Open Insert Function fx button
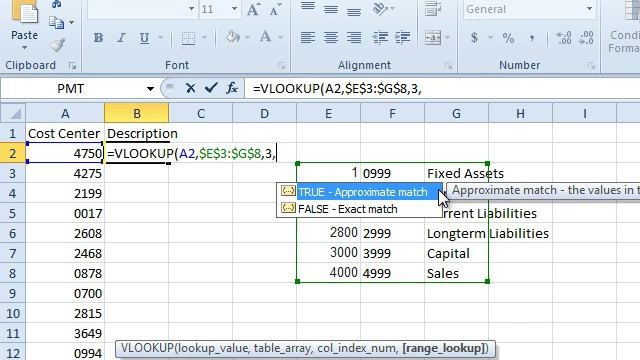The image size is (640, 360). [232, 88]
